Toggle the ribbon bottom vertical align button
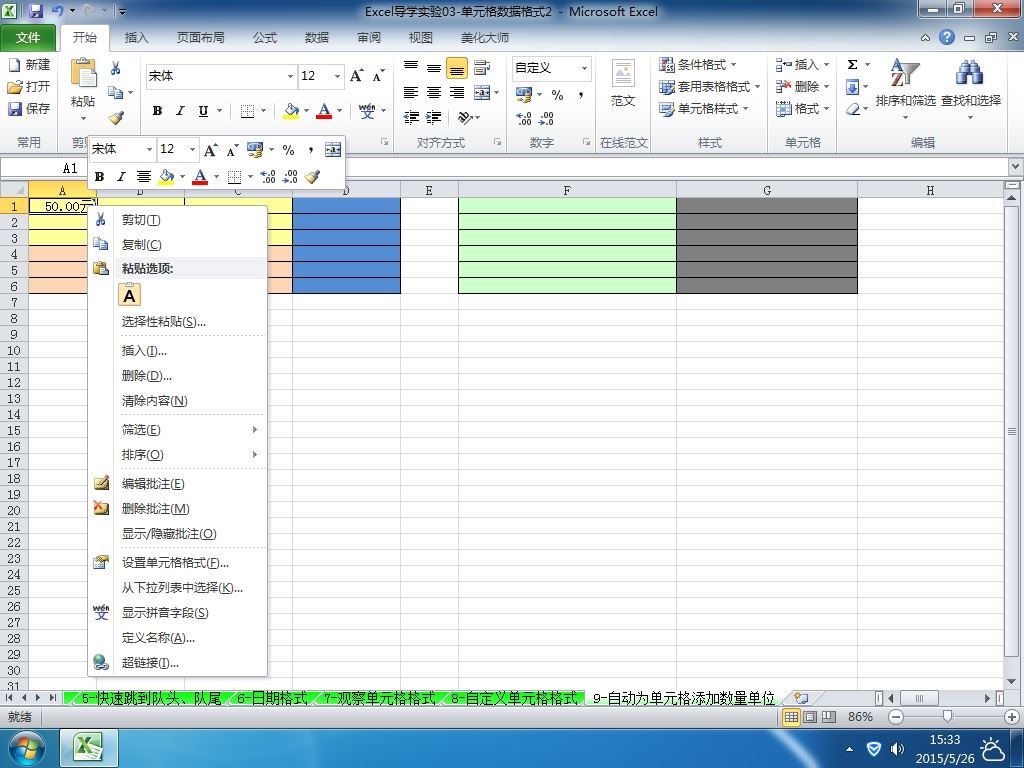The image size is (1024, 768). click(456, 67)
